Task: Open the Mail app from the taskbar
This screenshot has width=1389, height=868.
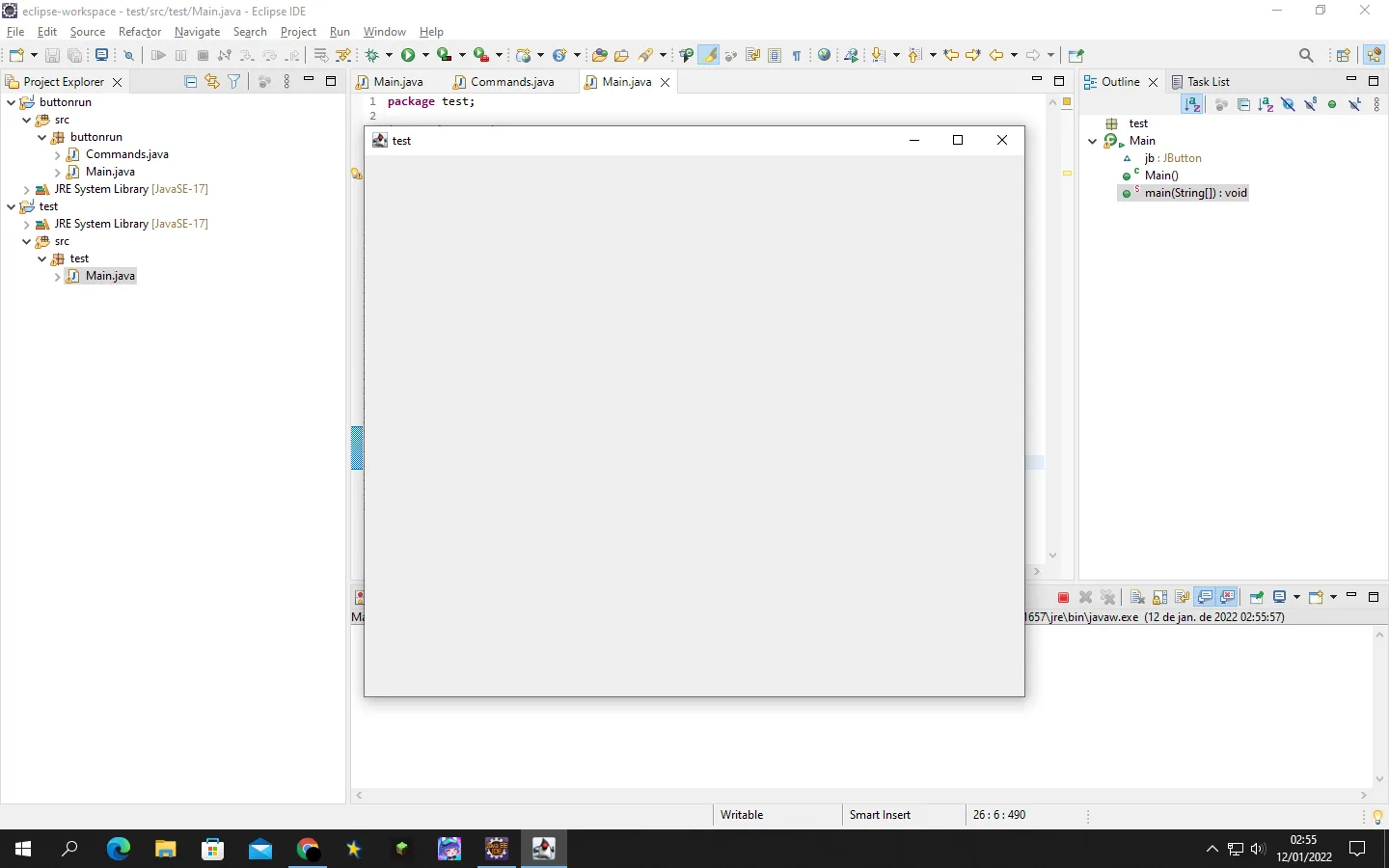Action: point(260,849)
